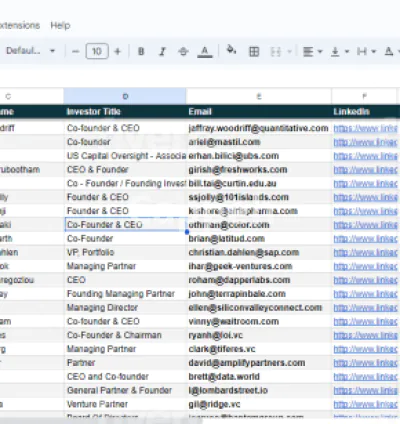Click the text rotation icon
Screen dimensions: 400x424
pyautogui.click(x=389, y=51)
